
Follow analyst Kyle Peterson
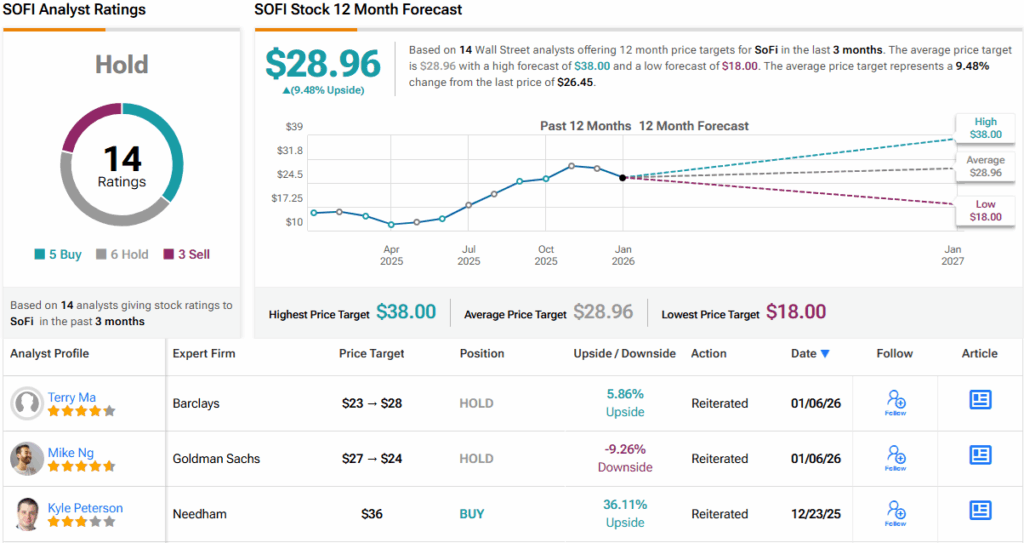click(895, 513)
